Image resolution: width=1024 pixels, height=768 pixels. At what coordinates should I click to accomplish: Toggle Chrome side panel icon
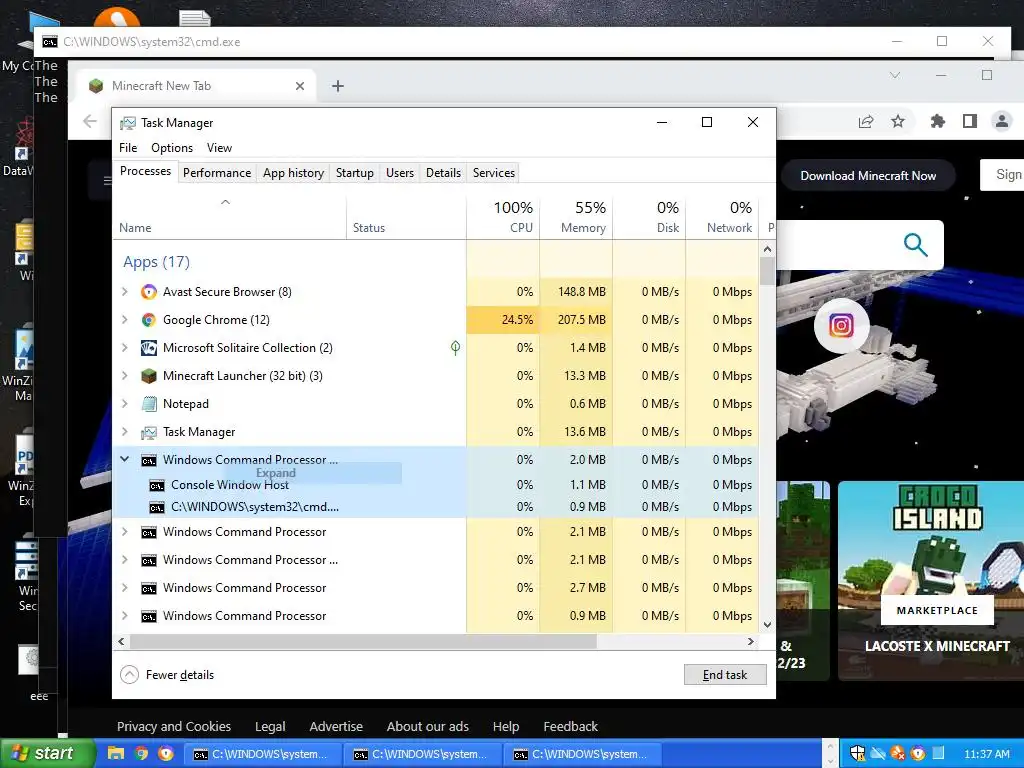pos(970,121)
